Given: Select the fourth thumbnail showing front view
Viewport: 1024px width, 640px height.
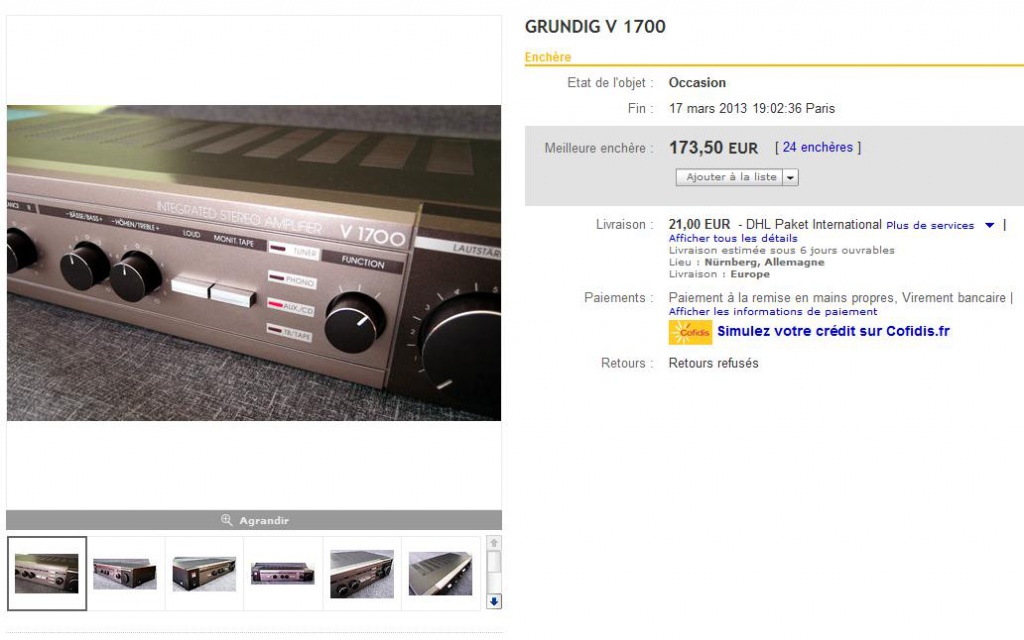Looking at the screenshot, I should click(283, 573).
